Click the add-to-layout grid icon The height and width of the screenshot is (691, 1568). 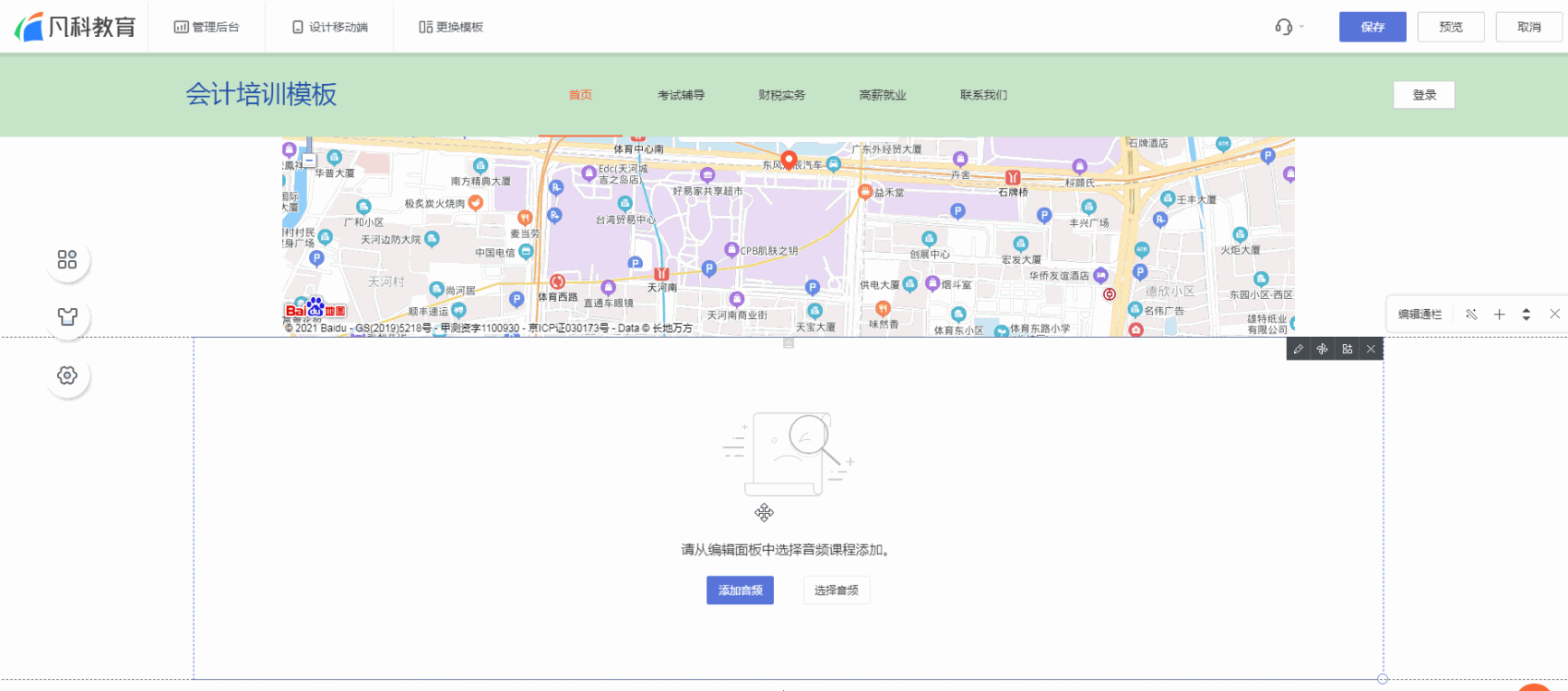pos(1348,349)
